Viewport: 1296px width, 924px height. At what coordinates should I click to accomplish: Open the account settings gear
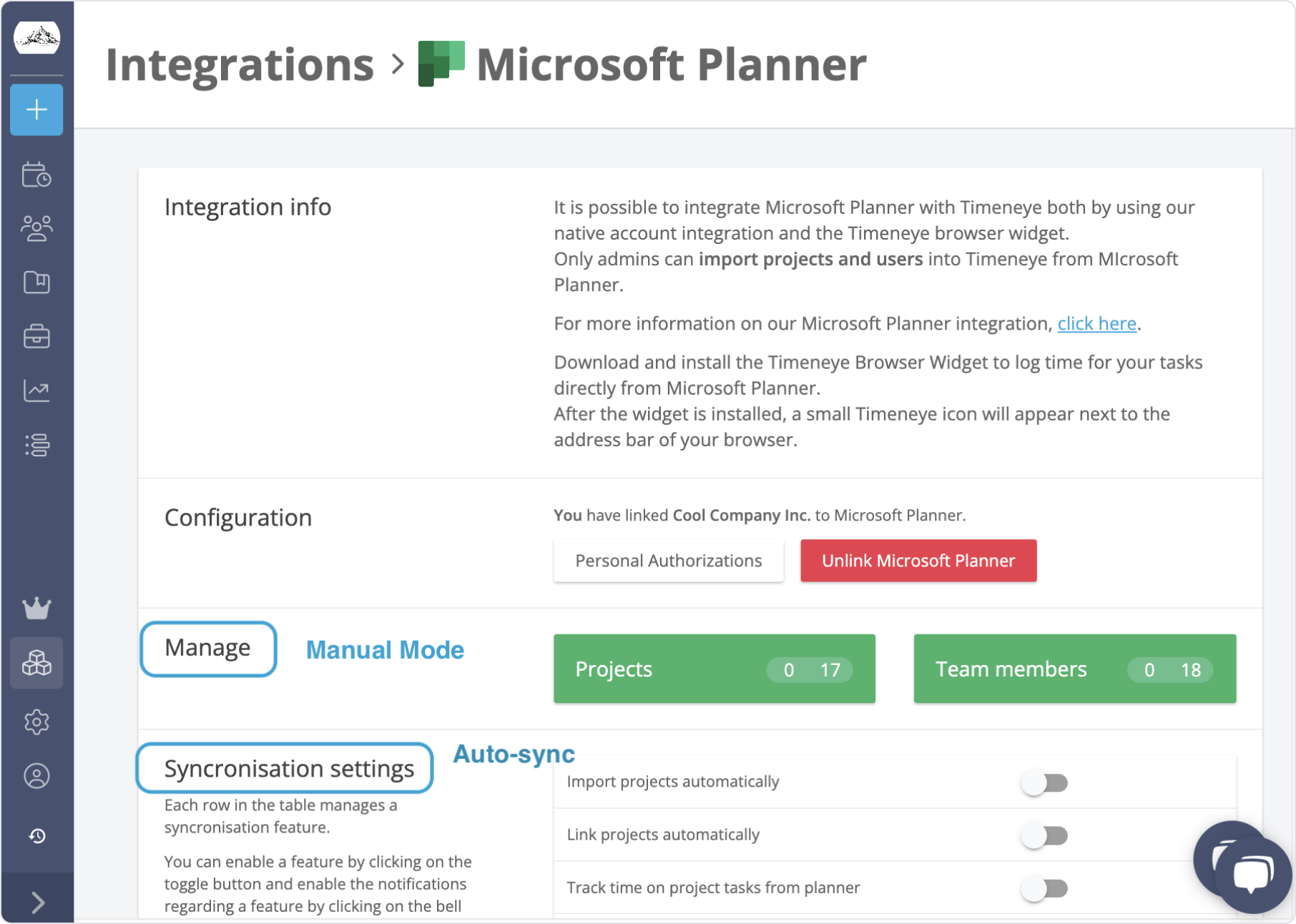pos(36,722)
